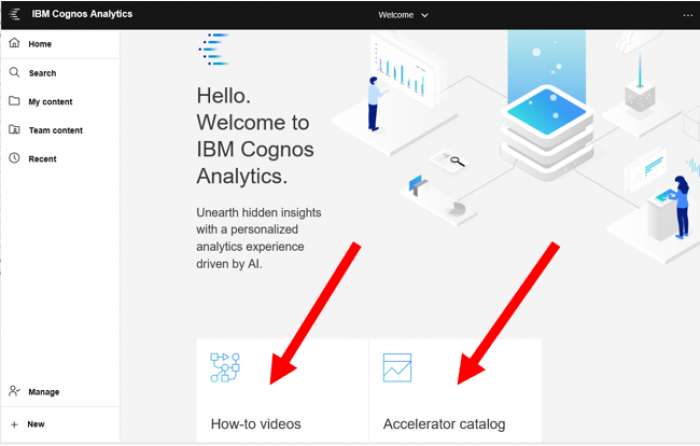
Task: Open Manage person icon in sidebar
Action: [14, 391]
